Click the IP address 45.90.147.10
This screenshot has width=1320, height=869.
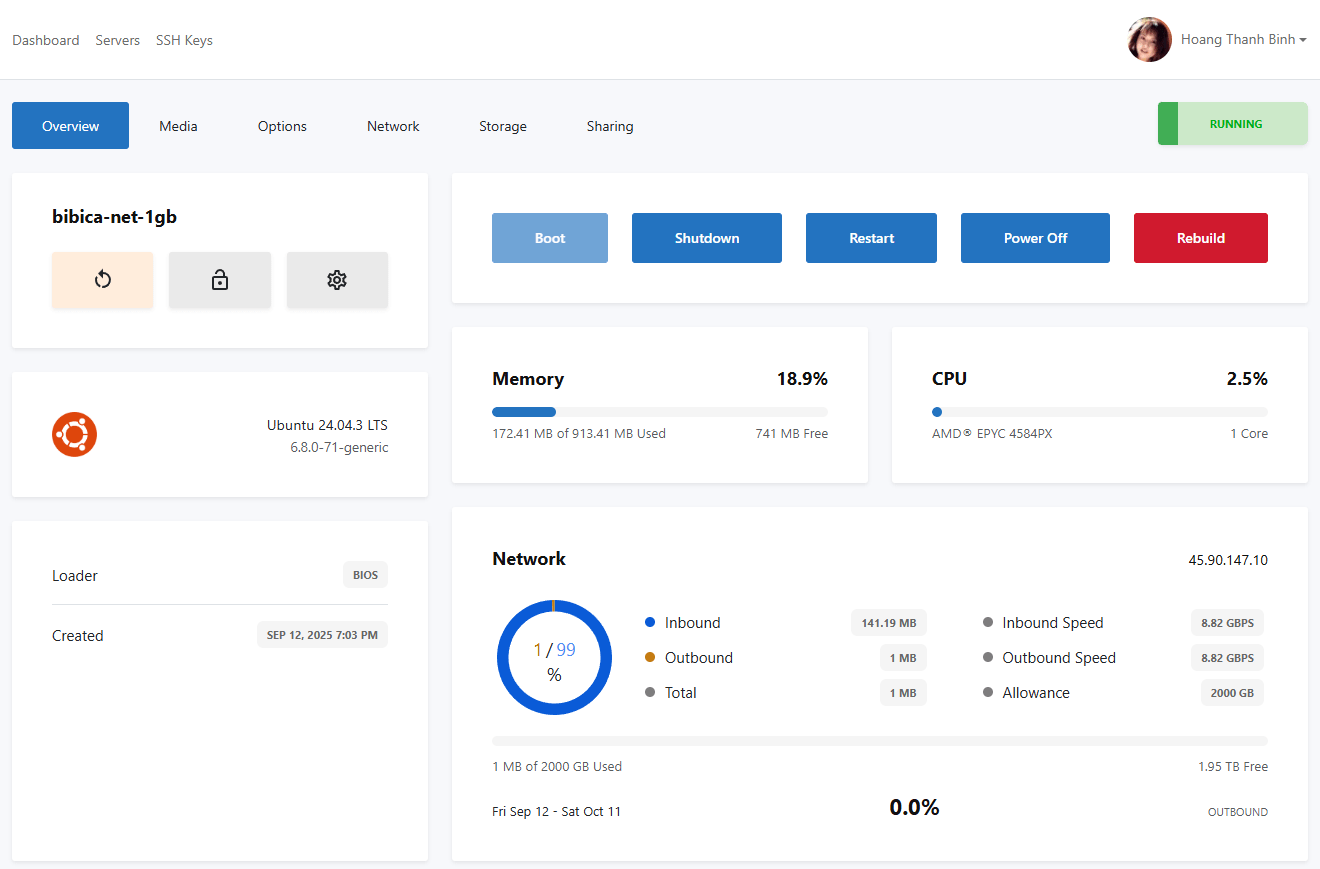click(x=1228, y=560)
